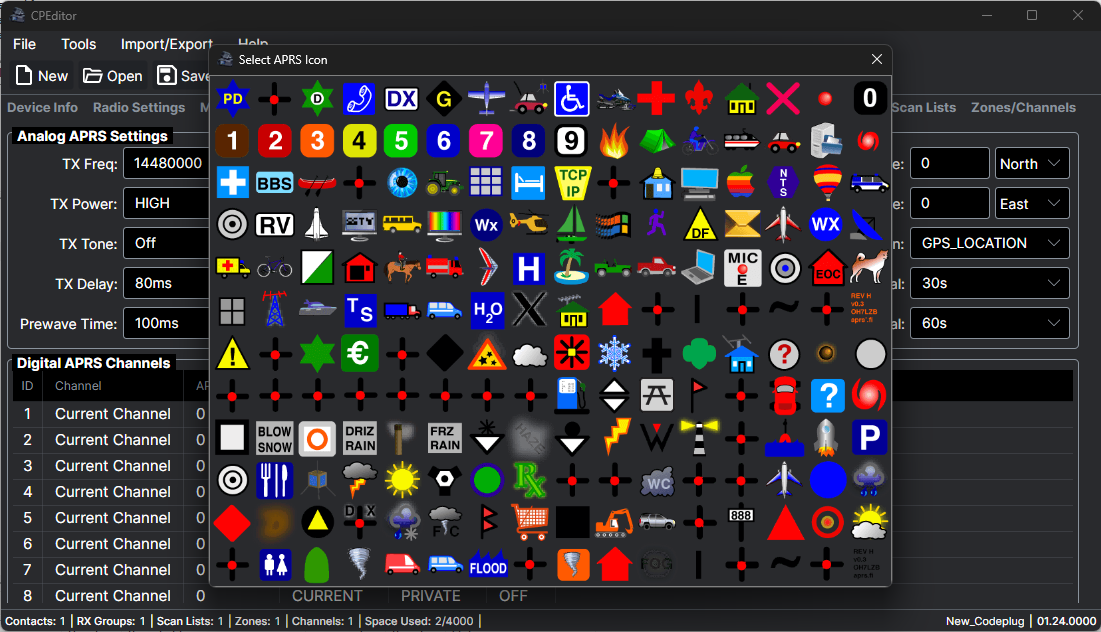Screen dimensions: 1101x632
Task: Select the snowflake APRS icon
Action: (x=614, y=353)
